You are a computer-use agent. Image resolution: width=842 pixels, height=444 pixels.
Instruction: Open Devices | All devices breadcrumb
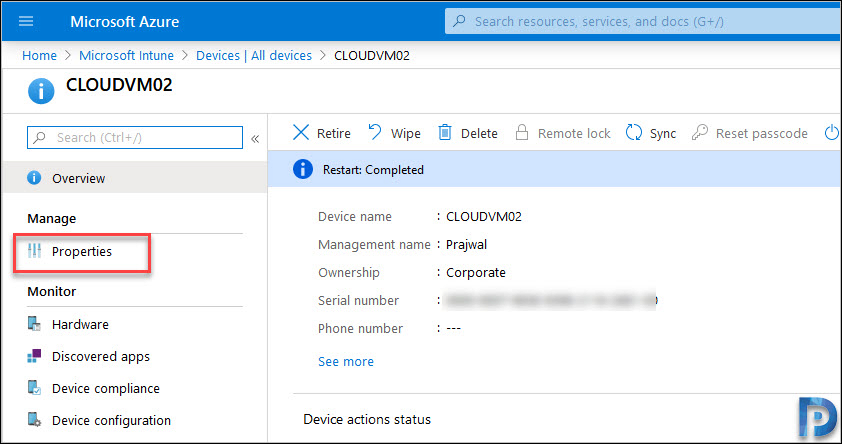253,55
